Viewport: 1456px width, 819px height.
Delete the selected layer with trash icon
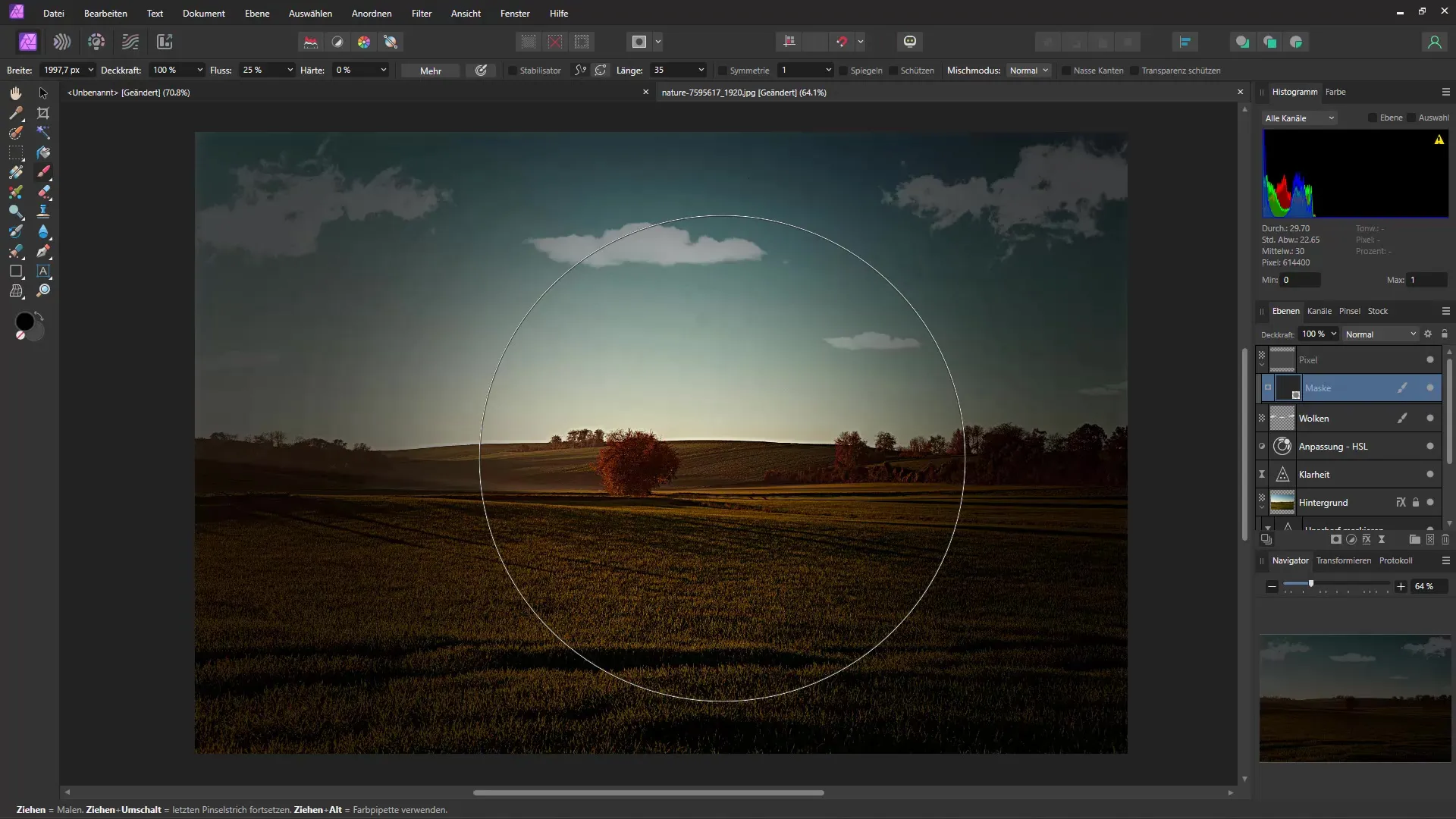coord(1445,539)
